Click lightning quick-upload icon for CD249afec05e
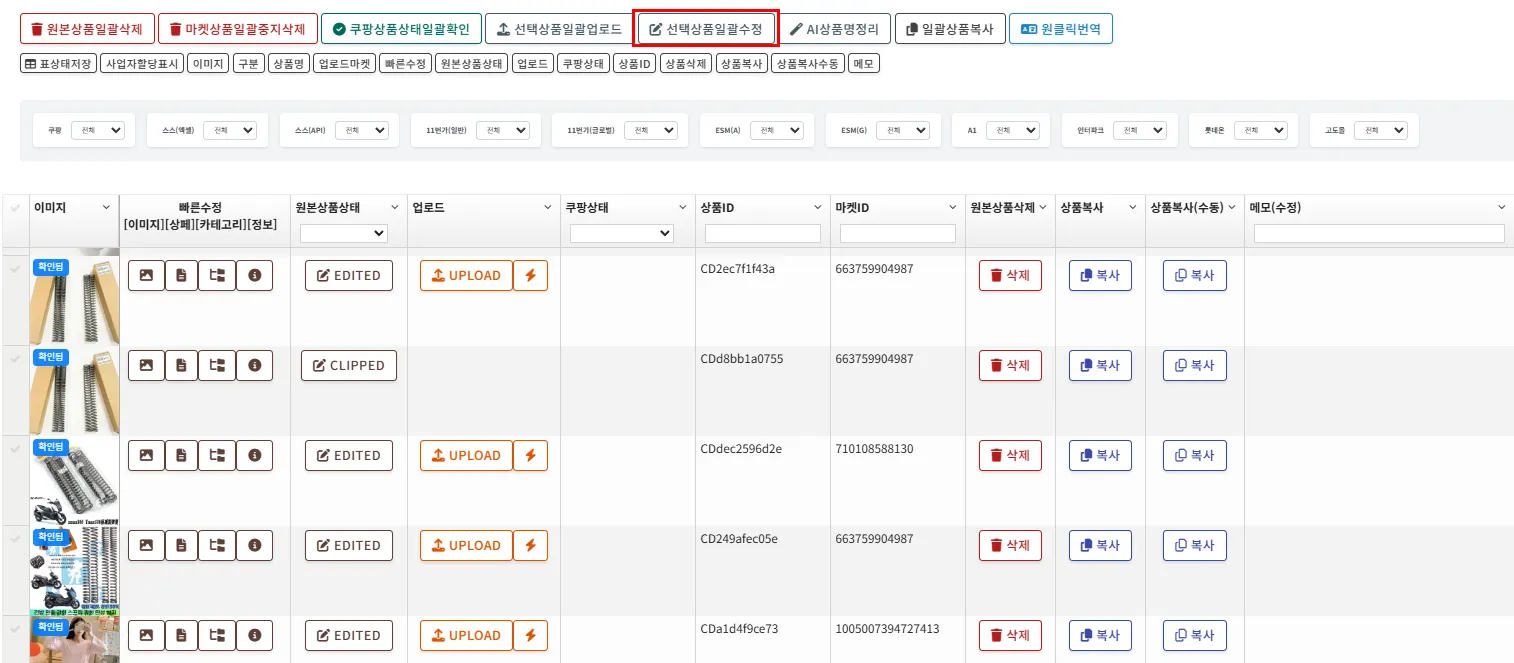 (x=530, y=545)
